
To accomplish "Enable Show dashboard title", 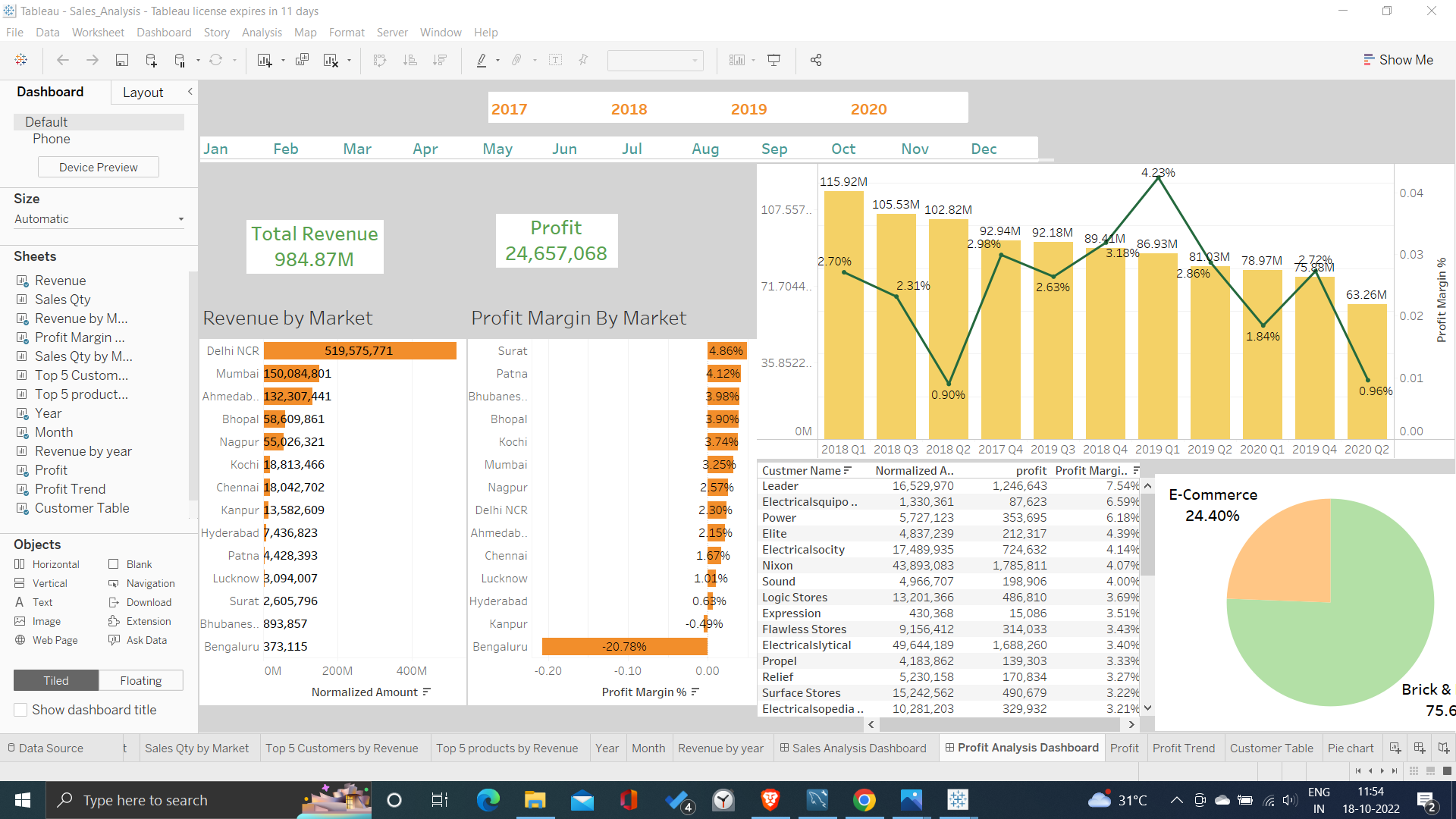I will (x=20, y=710).
